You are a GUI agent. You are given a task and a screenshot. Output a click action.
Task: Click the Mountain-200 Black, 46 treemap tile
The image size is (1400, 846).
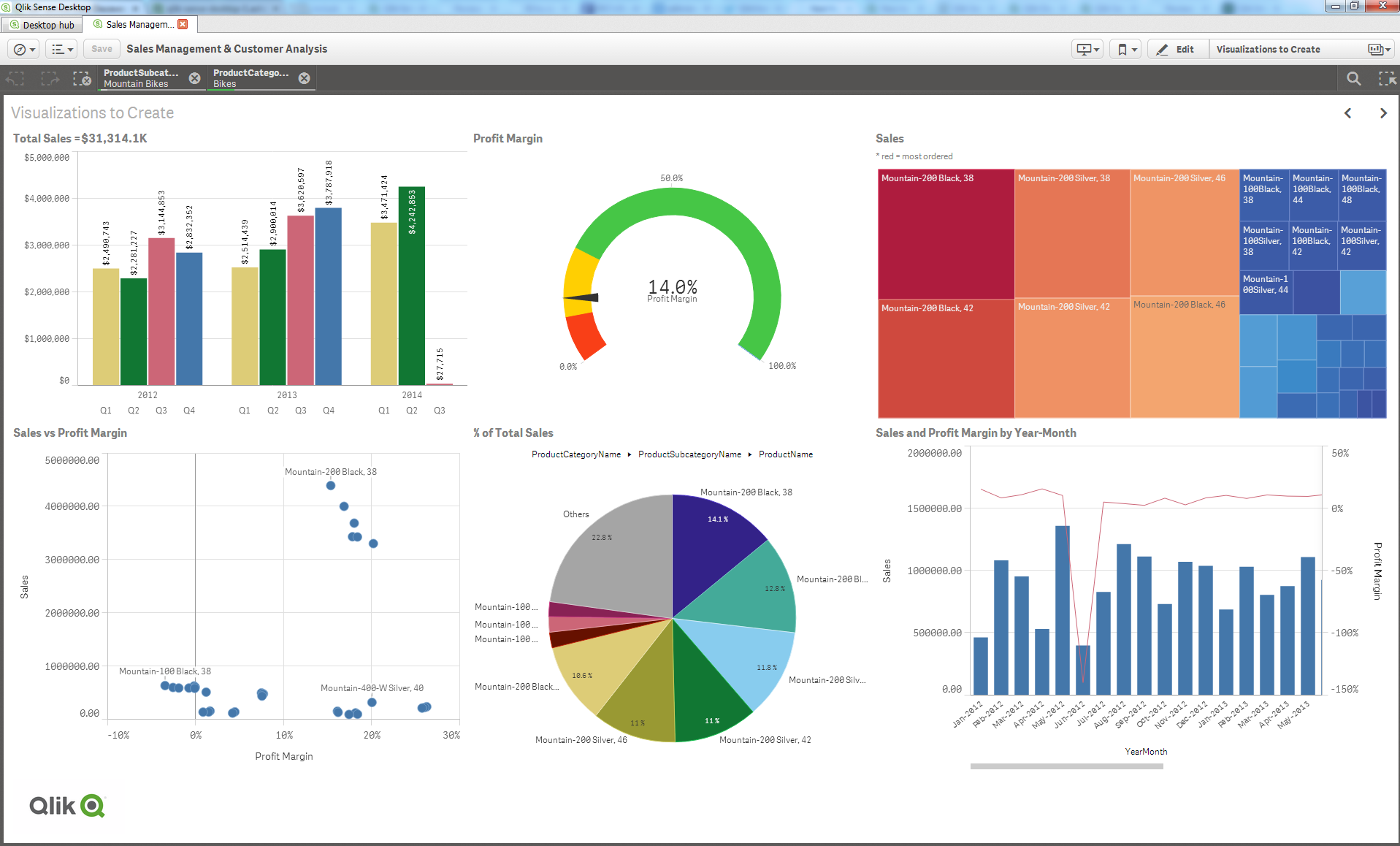pyautogui.click(x=1185, y=357)
